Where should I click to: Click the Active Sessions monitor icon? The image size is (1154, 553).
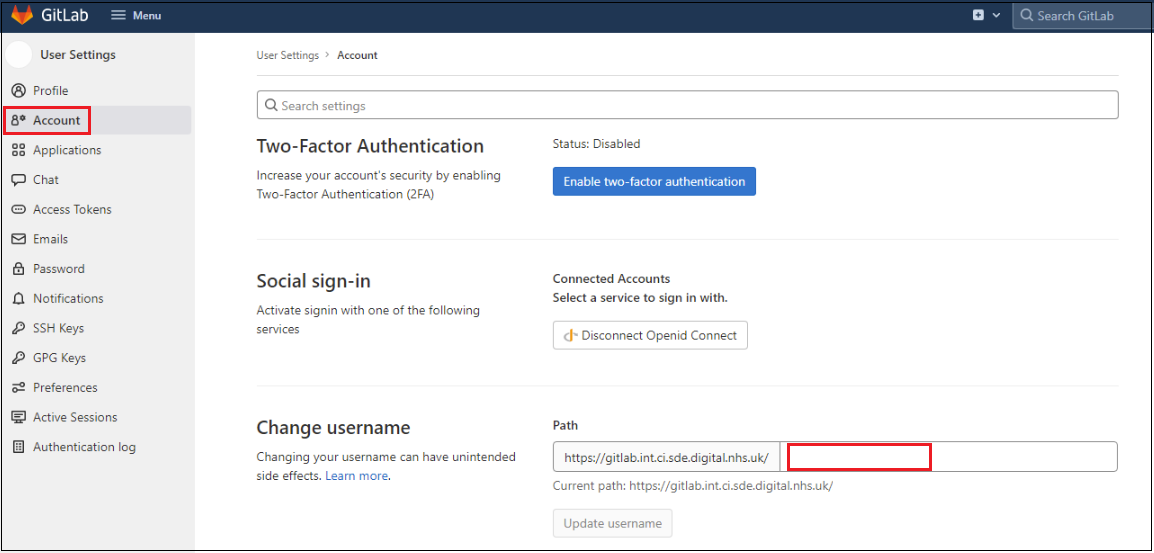[x=19, y=417]
